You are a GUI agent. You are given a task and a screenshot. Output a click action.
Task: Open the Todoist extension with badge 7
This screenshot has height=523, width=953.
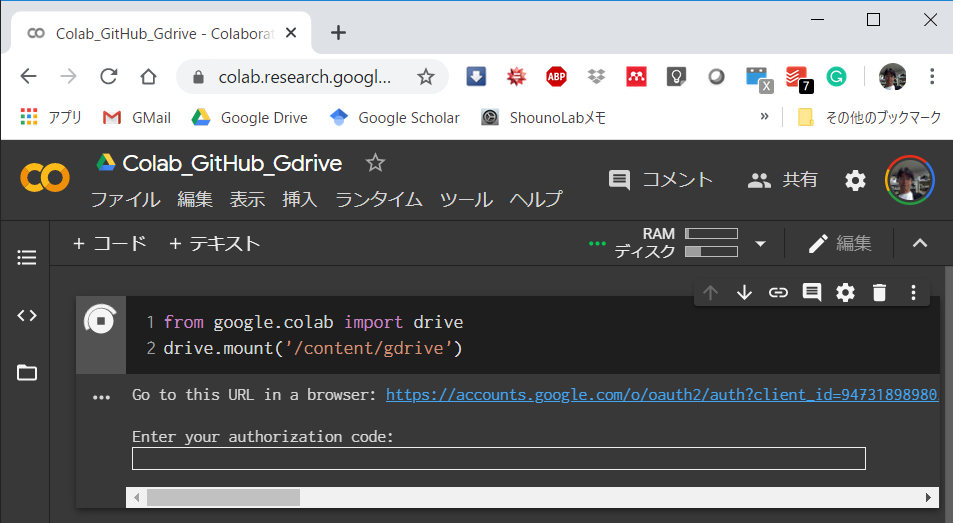pos(798,78)
